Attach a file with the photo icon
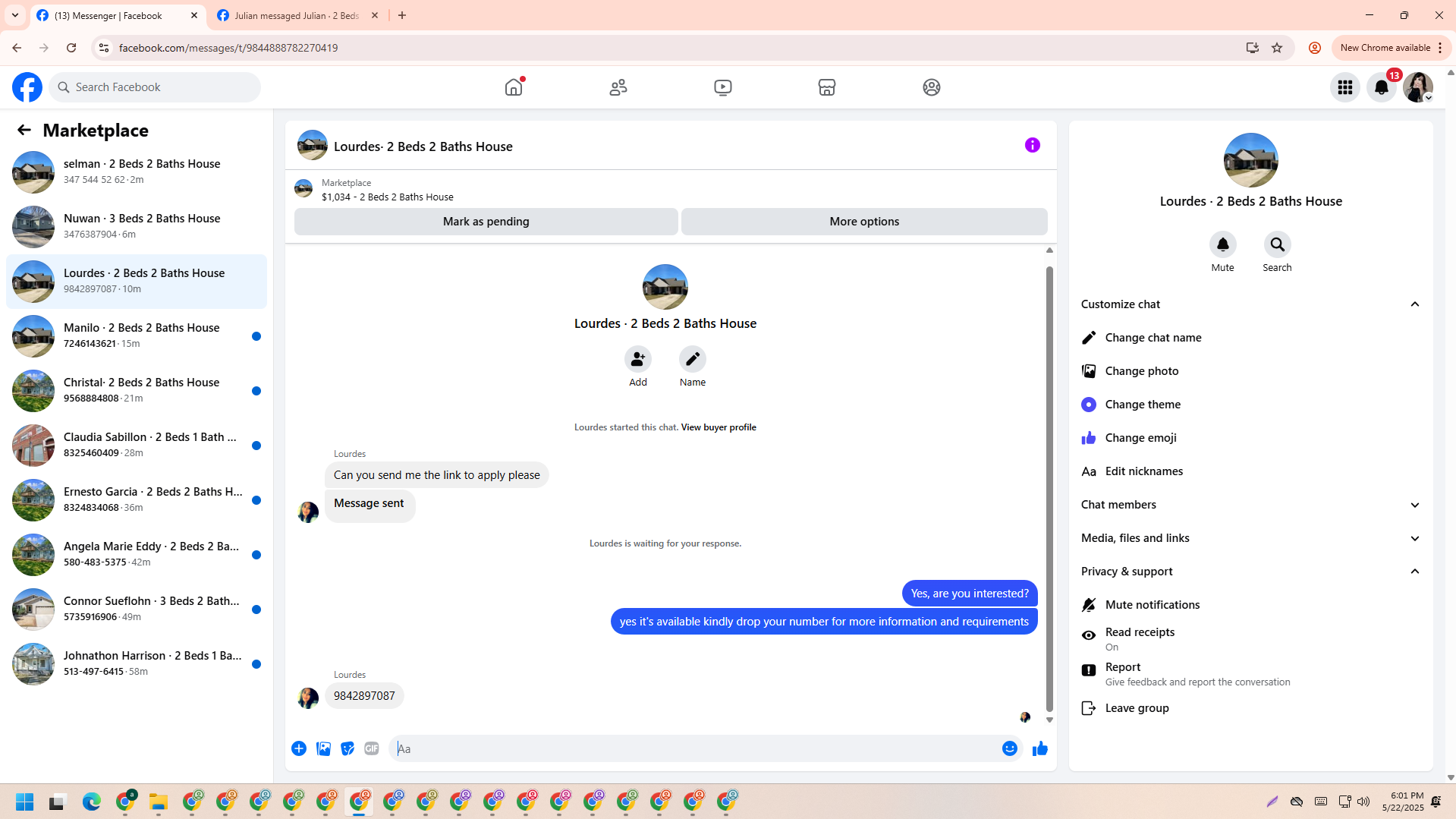This screenshot has height=819, width=1456. (323, 748)
